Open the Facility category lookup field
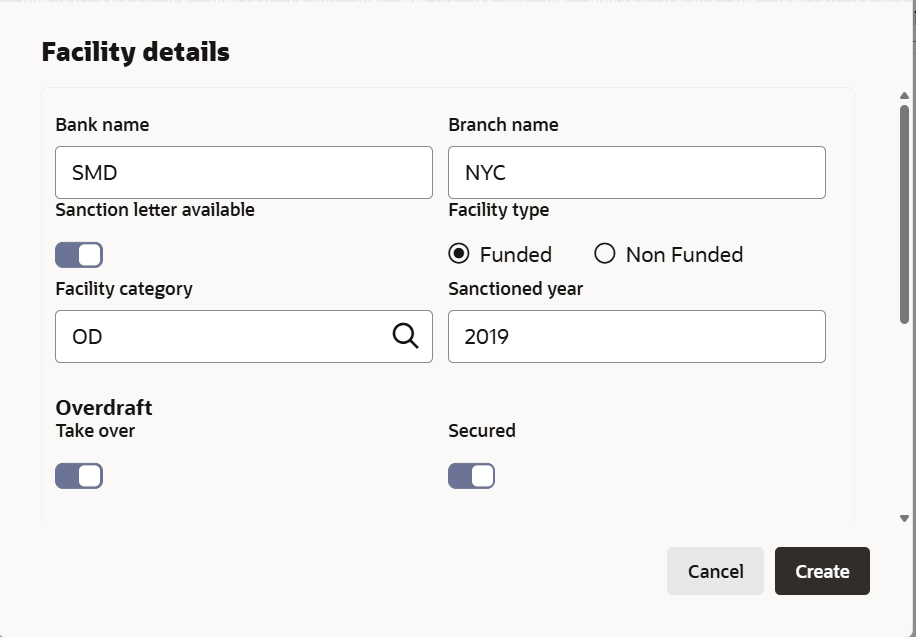 [x=220, y=337]
